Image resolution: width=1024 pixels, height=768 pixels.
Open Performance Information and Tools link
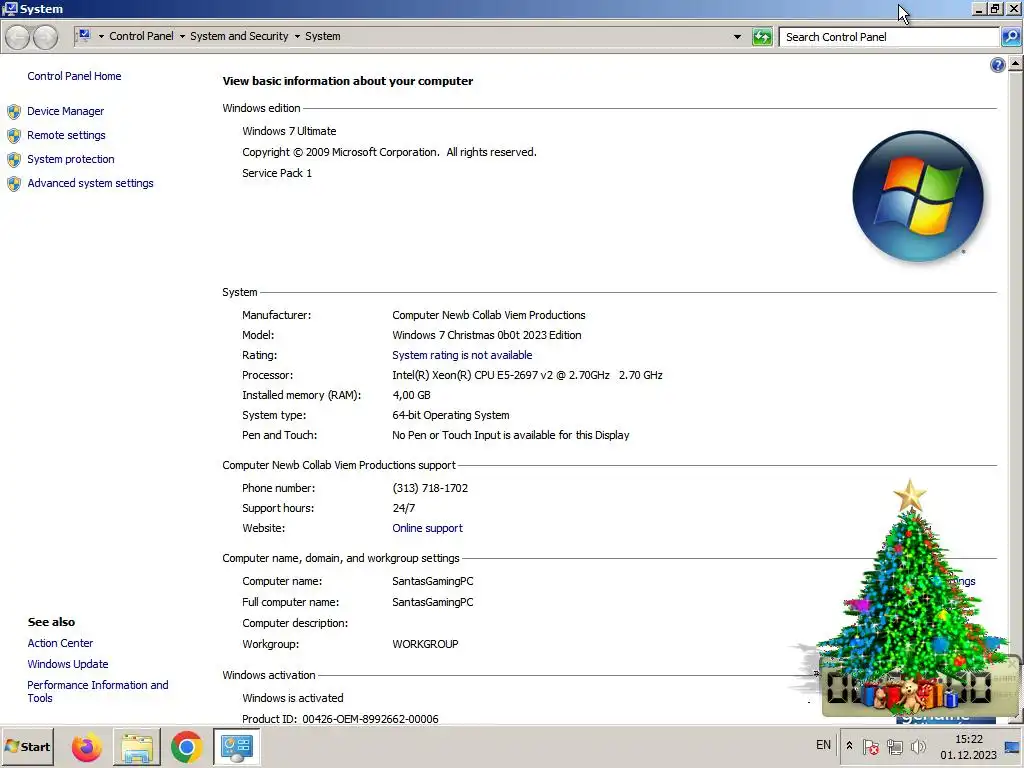[97, 691]
